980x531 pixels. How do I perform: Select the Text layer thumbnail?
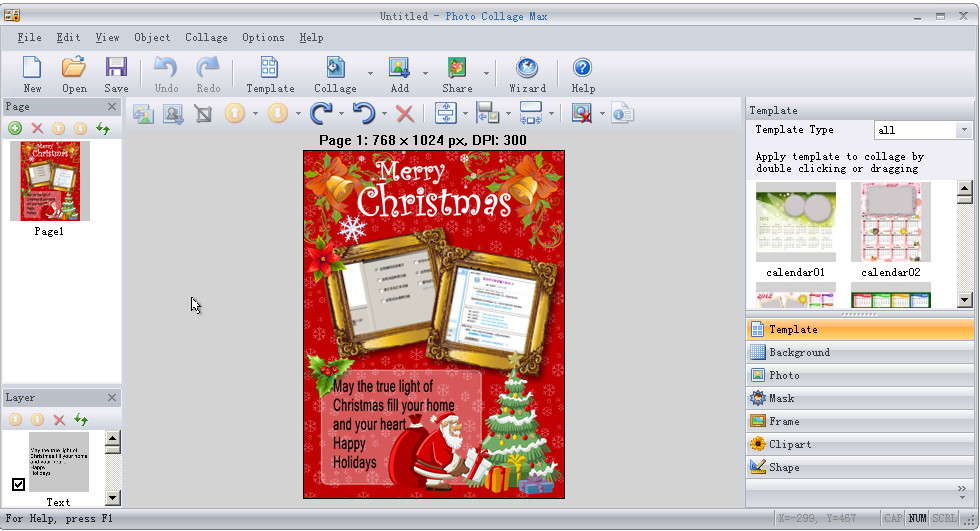59,462
